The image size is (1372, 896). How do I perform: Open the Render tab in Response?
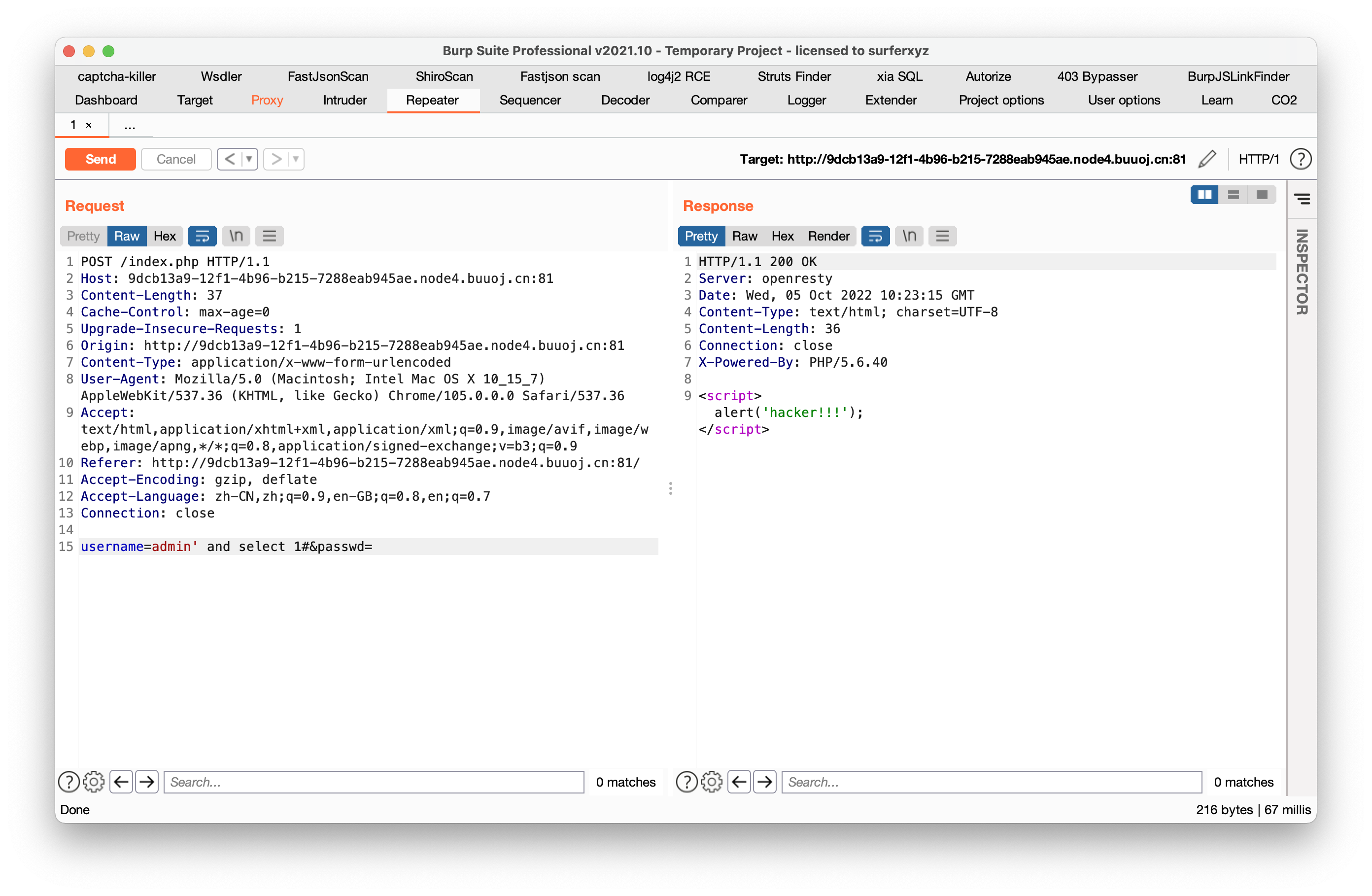[x=828, y=236]
